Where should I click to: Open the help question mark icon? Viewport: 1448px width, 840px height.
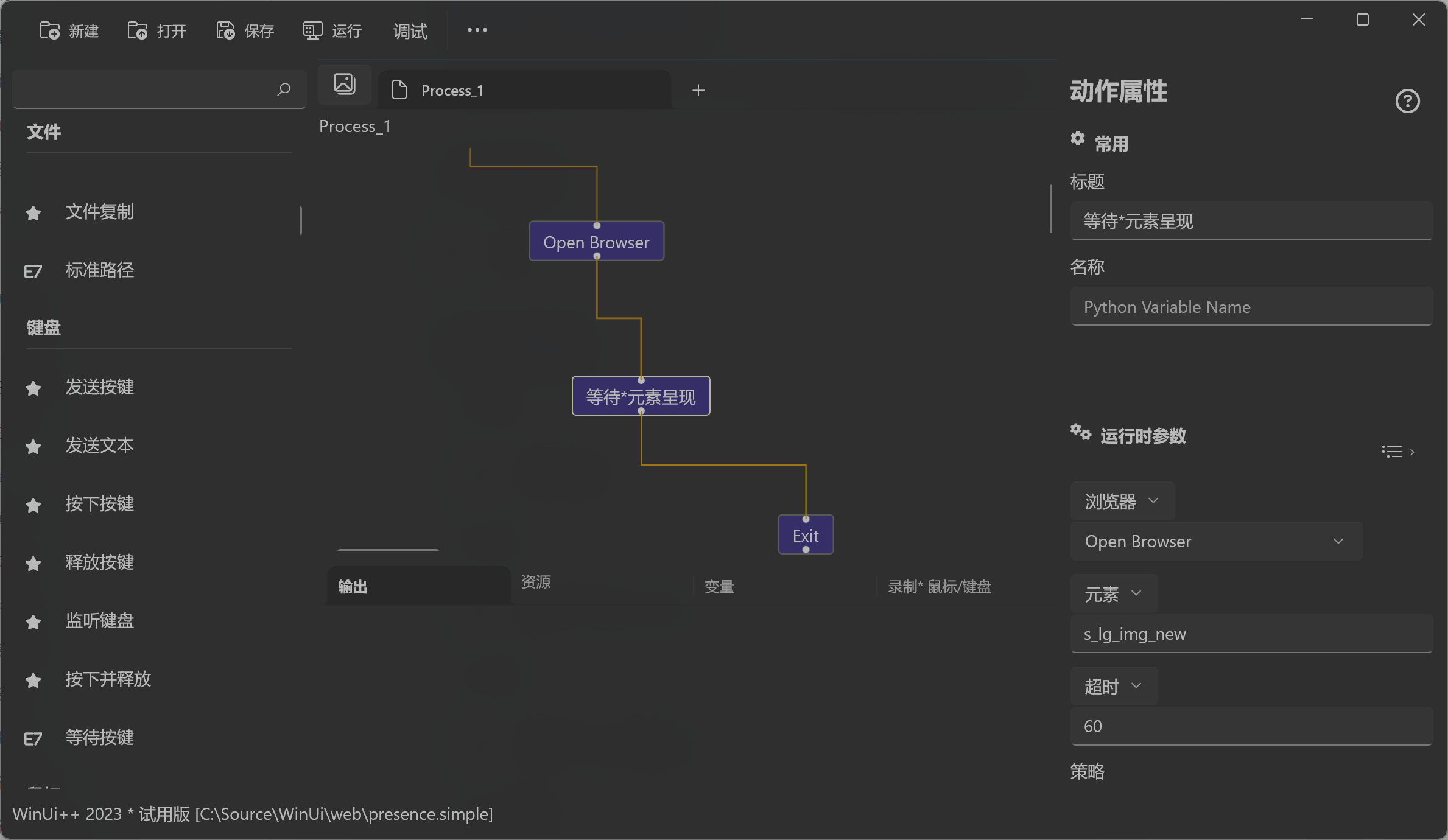coord(1407,101)
